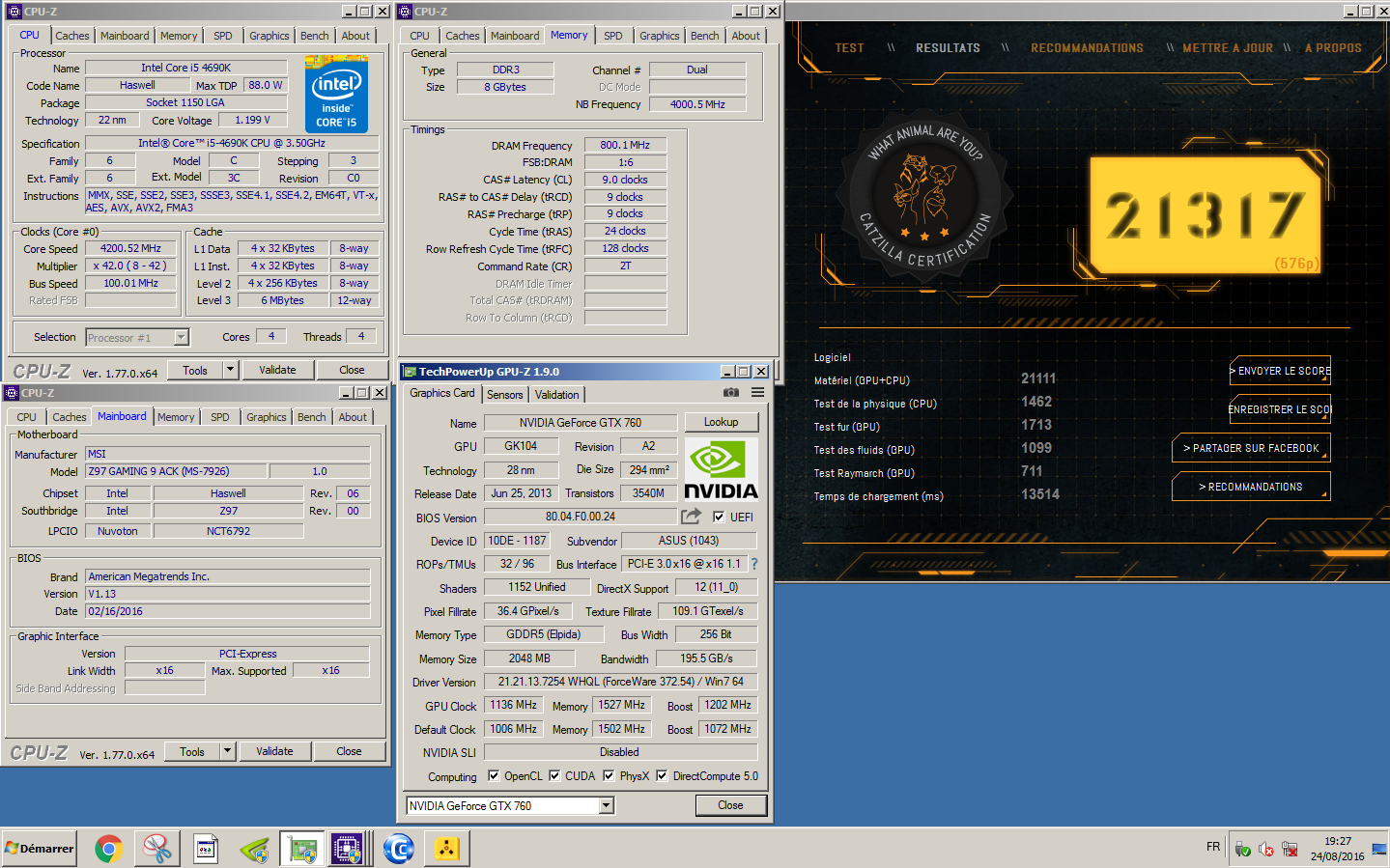Click the muted volume tray icon

[x=1266, y=850]
